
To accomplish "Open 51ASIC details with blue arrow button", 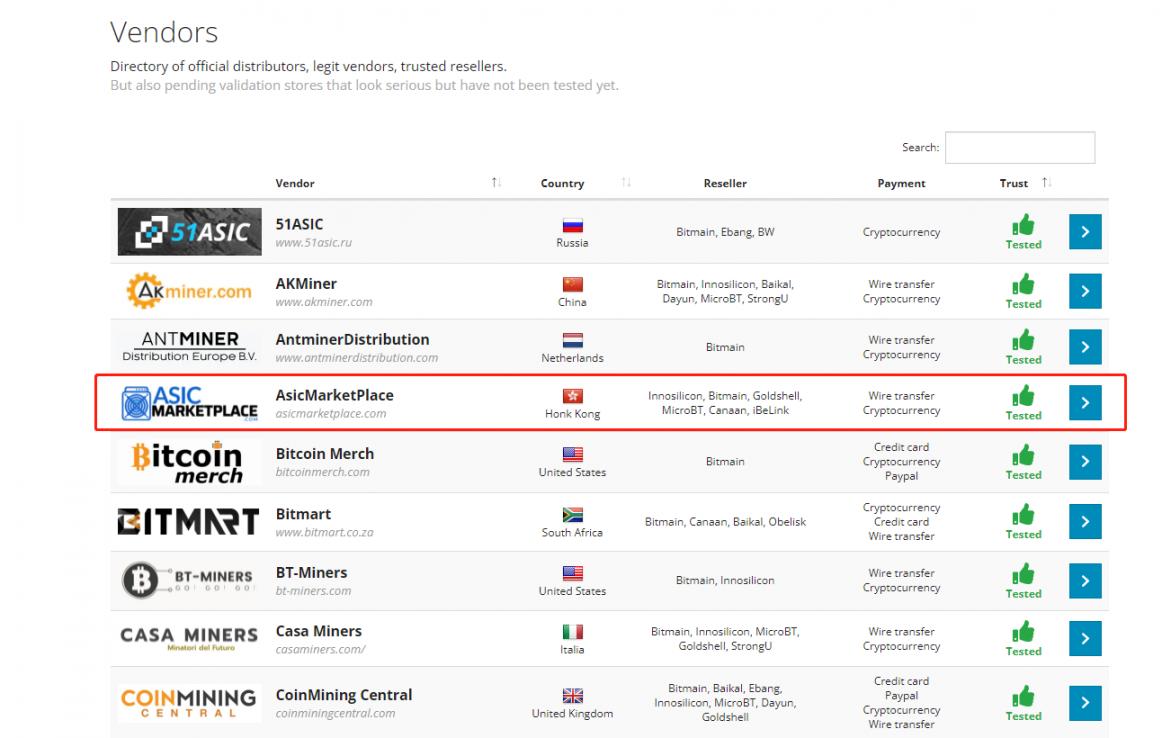I will tap(1085, 232).
